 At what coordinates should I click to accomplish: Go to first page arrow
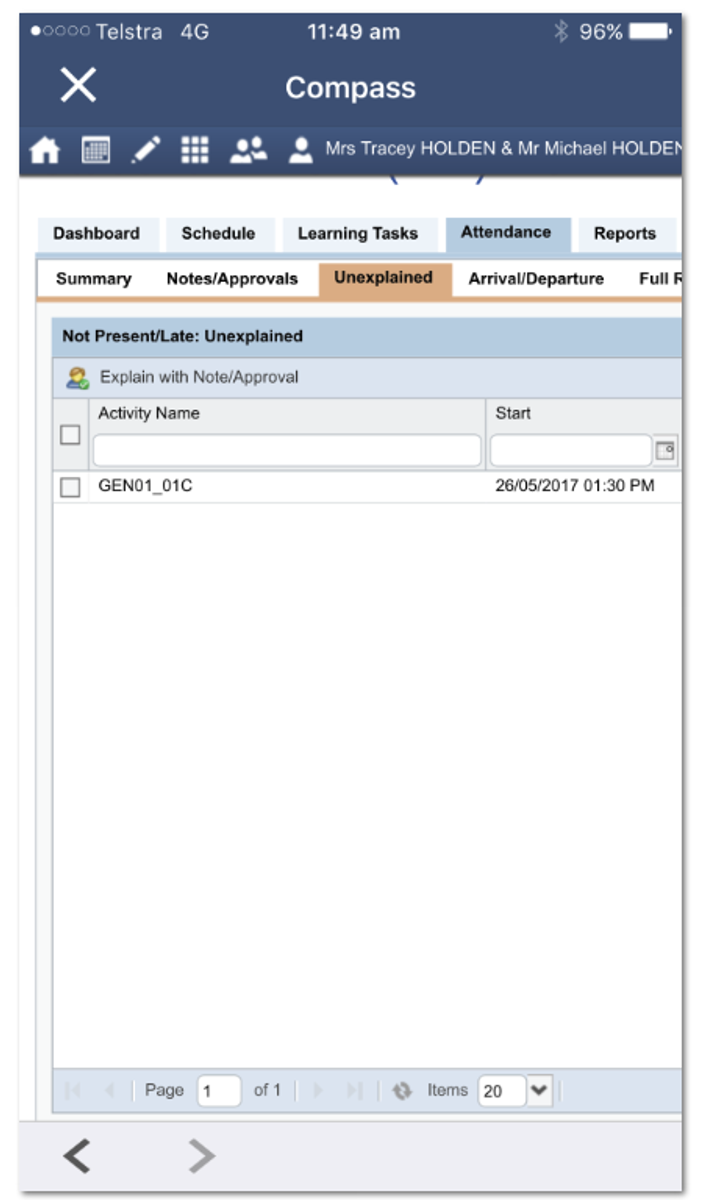click(73, 1091)
